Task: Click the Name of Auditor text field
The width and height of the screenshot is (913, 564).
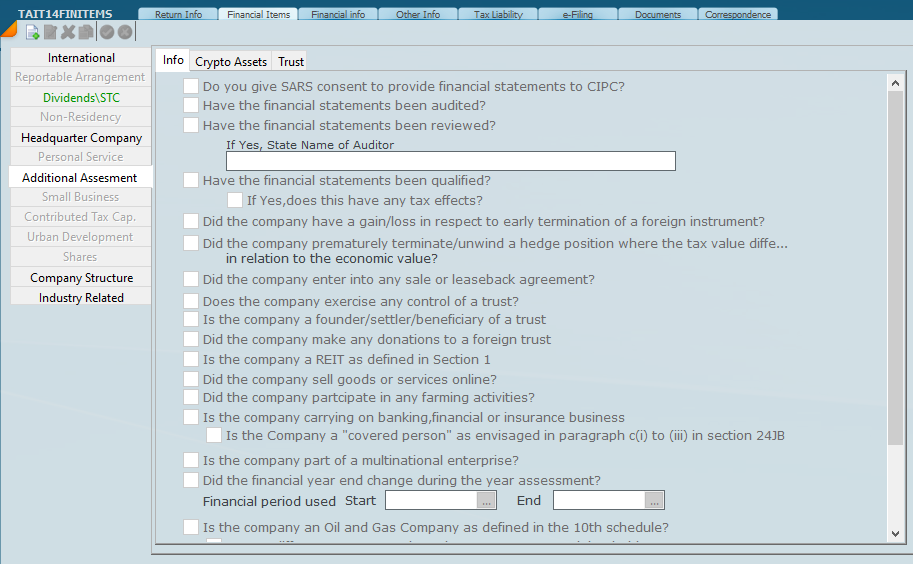Action: [450, 162]
